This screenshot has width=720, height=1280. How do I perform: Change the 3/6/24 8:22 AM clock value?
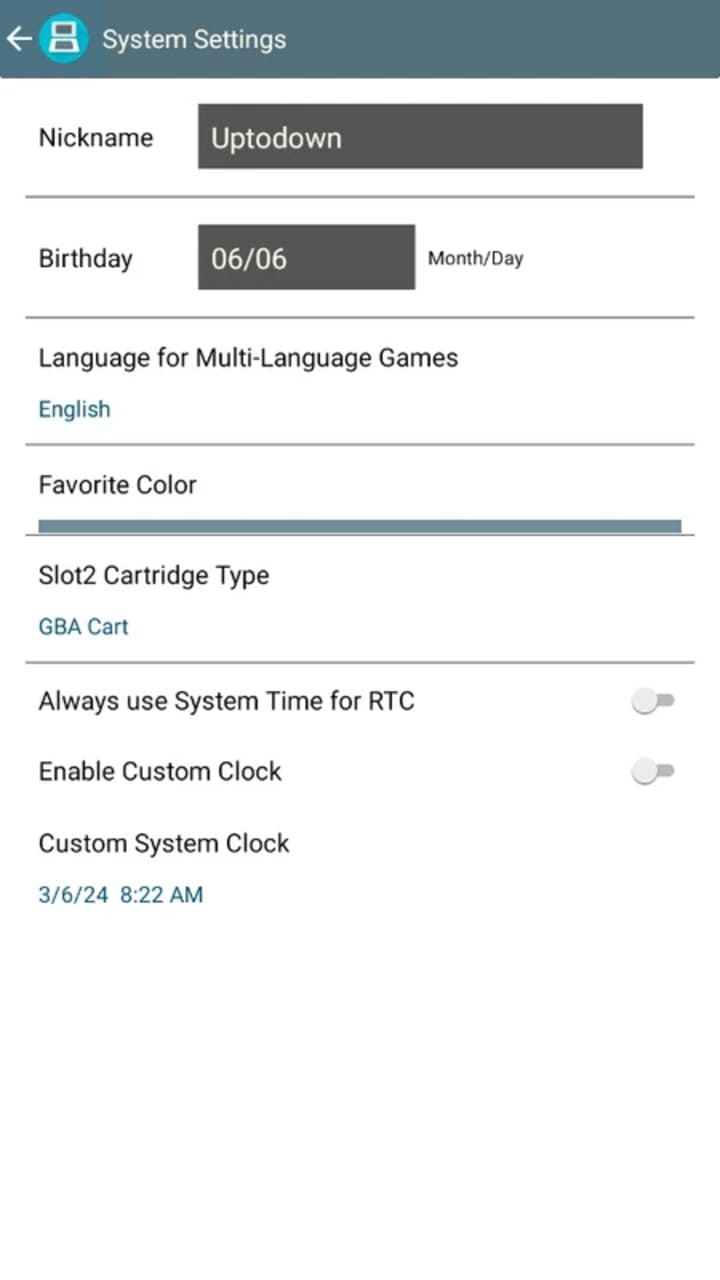[120, 895]
